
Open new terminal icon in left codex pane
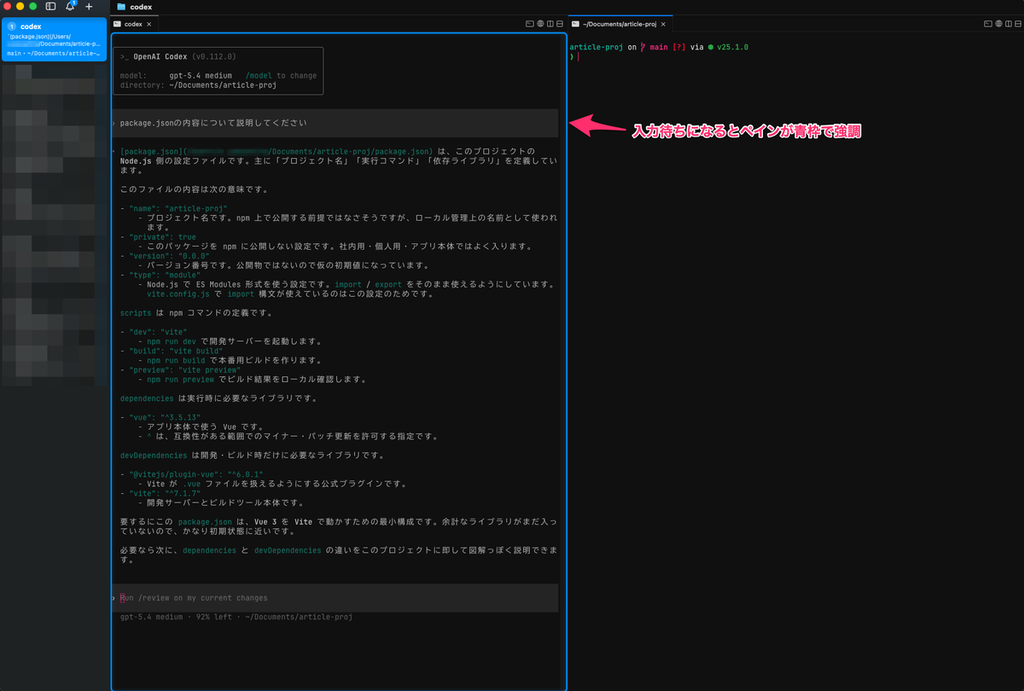(x=530, y=24)
